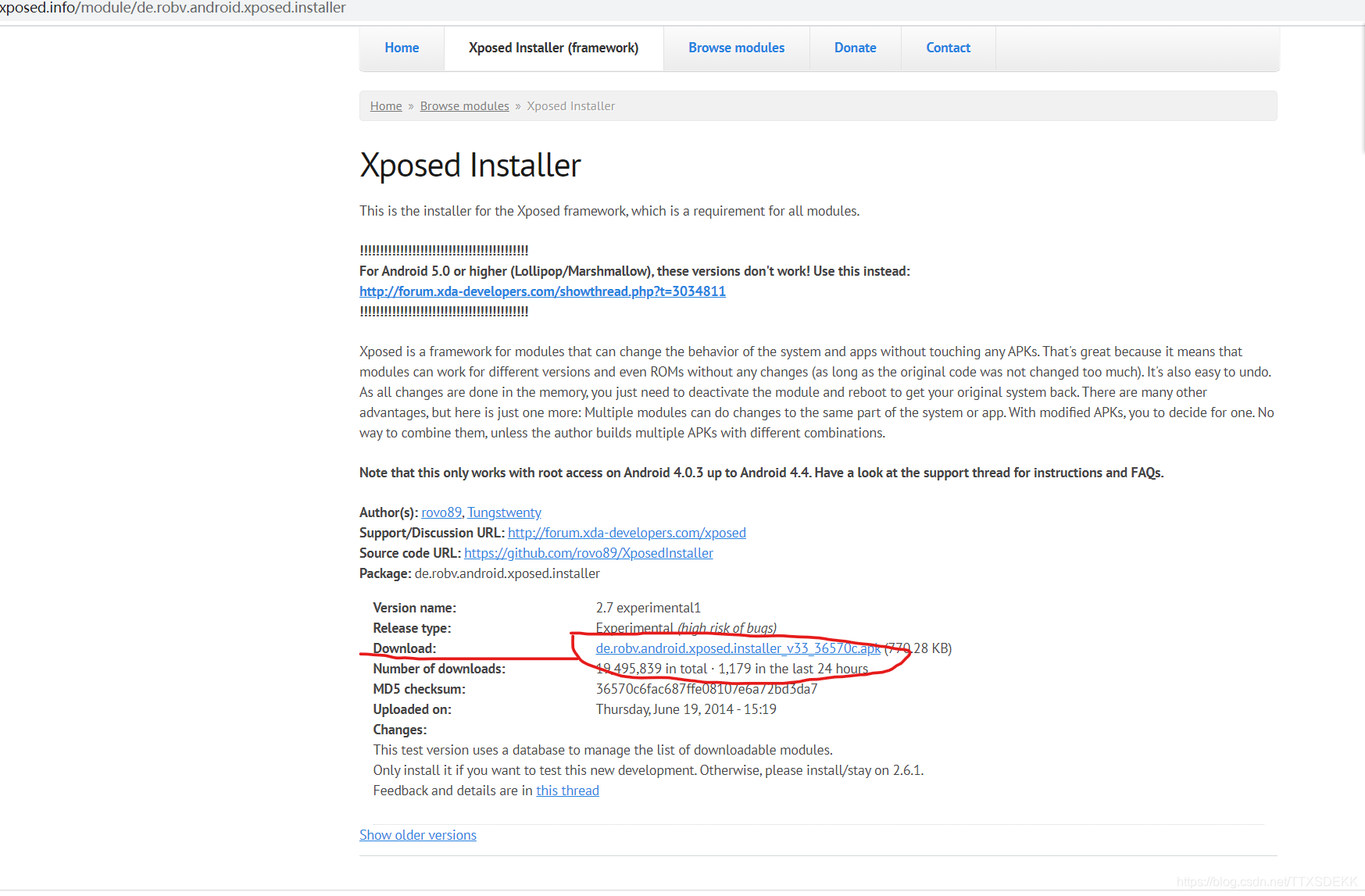Screen dimensions: 1365x896
Task: Click the address bar URL text
Action: coord(173,8)
